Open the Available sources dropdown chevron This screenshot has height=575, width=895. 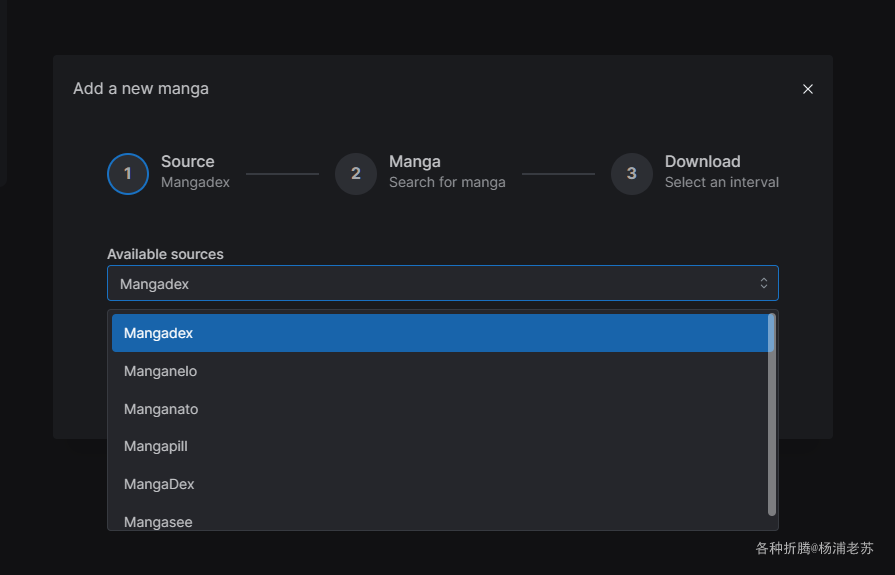click(764, 284)
